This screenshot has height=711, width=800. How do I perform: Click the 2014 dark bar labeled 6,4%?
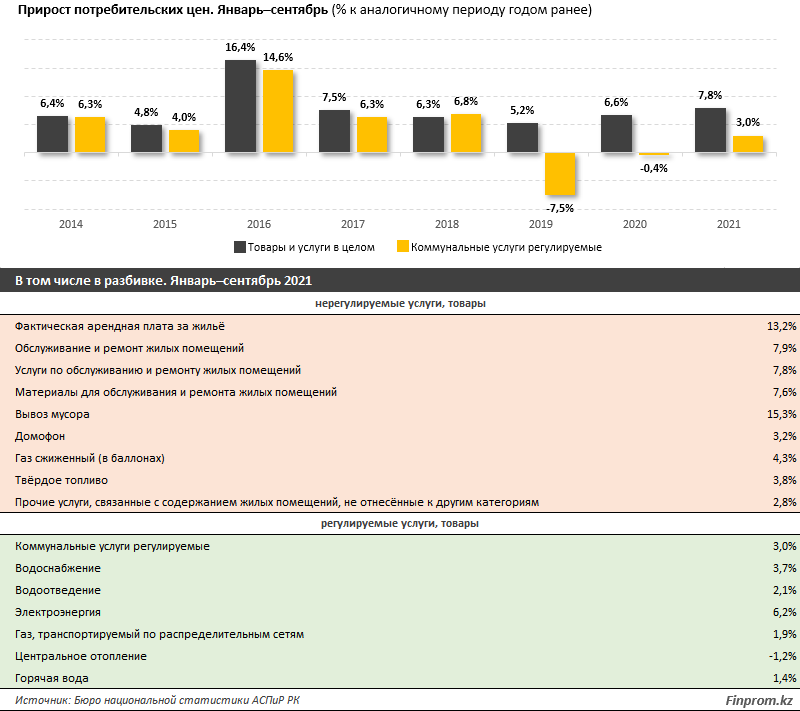53,134
